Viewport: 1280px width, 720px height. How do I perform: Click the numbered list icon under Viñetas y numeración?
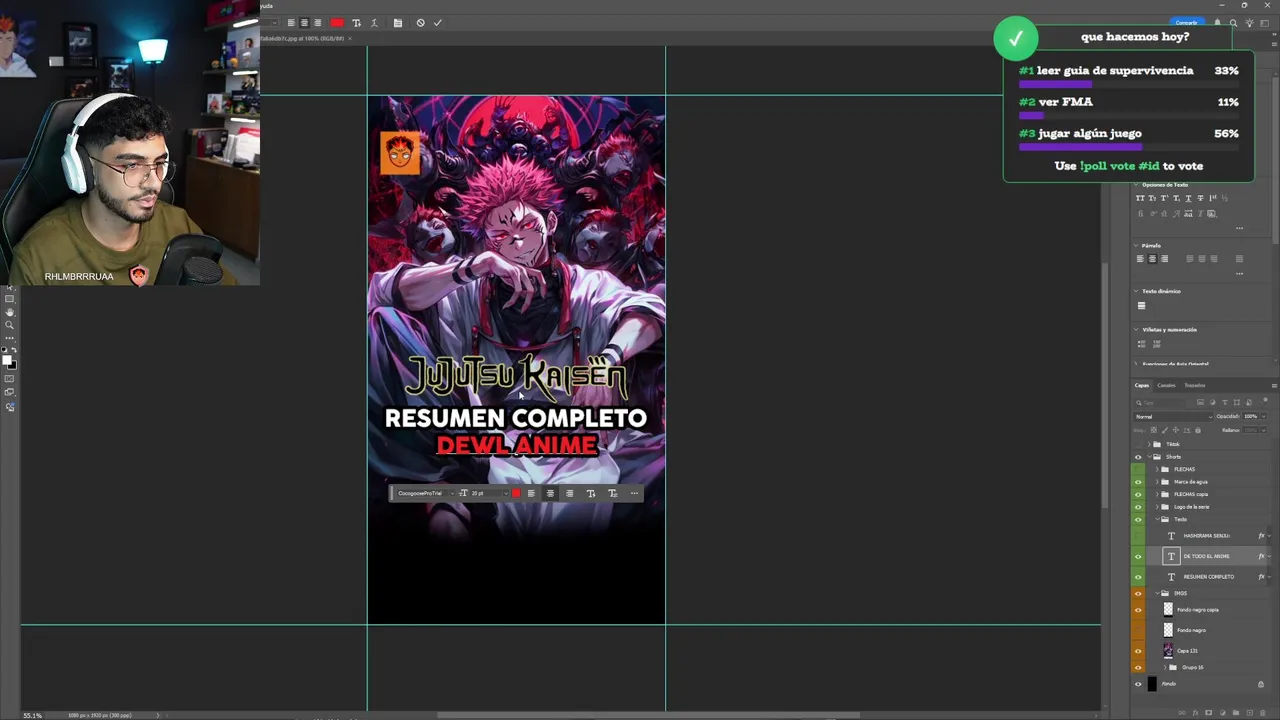1157,344
